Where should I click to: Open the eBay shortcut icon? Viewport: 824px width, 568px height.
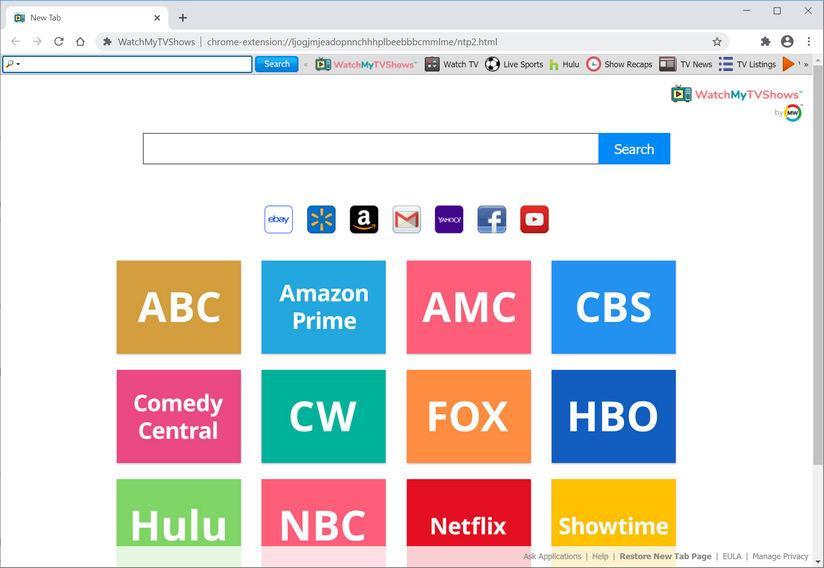tap(279, 219)
